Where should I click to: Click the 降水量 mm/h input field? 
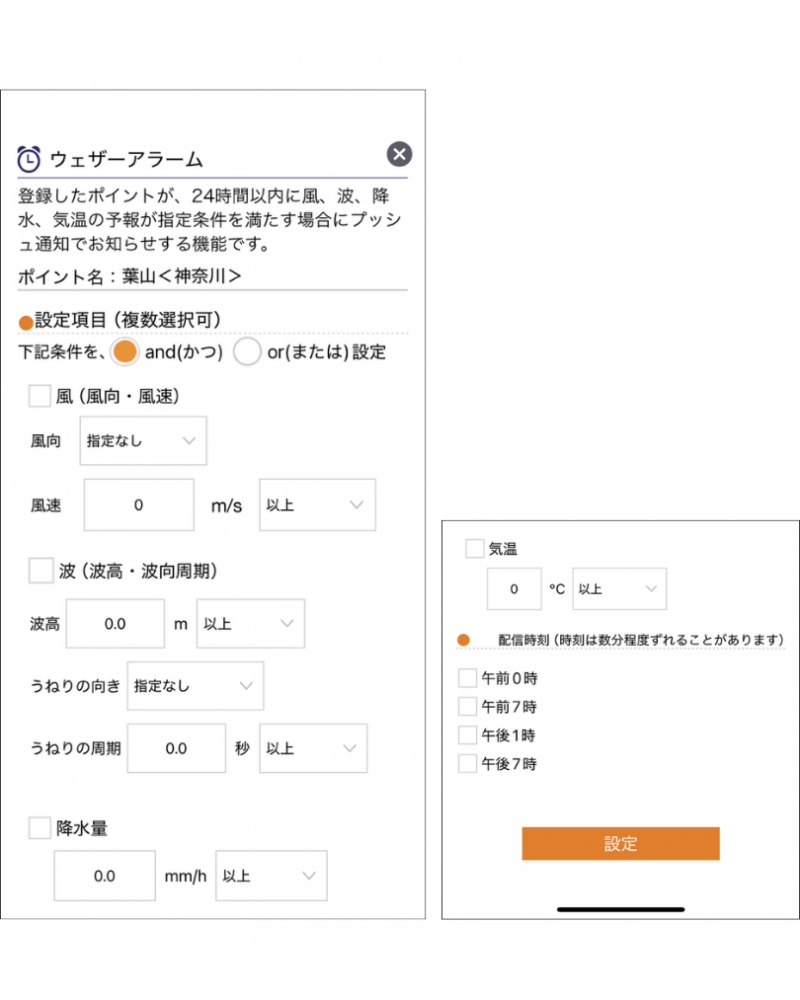105,876
